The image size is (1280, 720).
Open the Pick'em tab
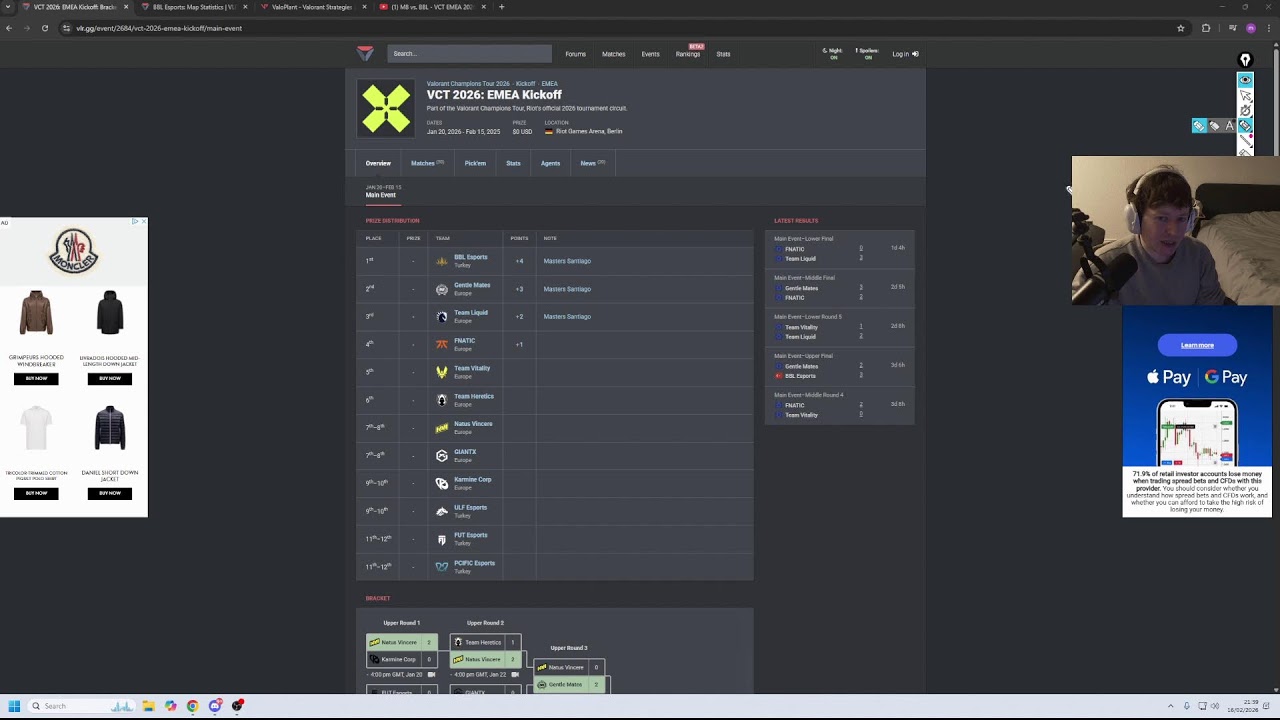(x=475, y=163)
